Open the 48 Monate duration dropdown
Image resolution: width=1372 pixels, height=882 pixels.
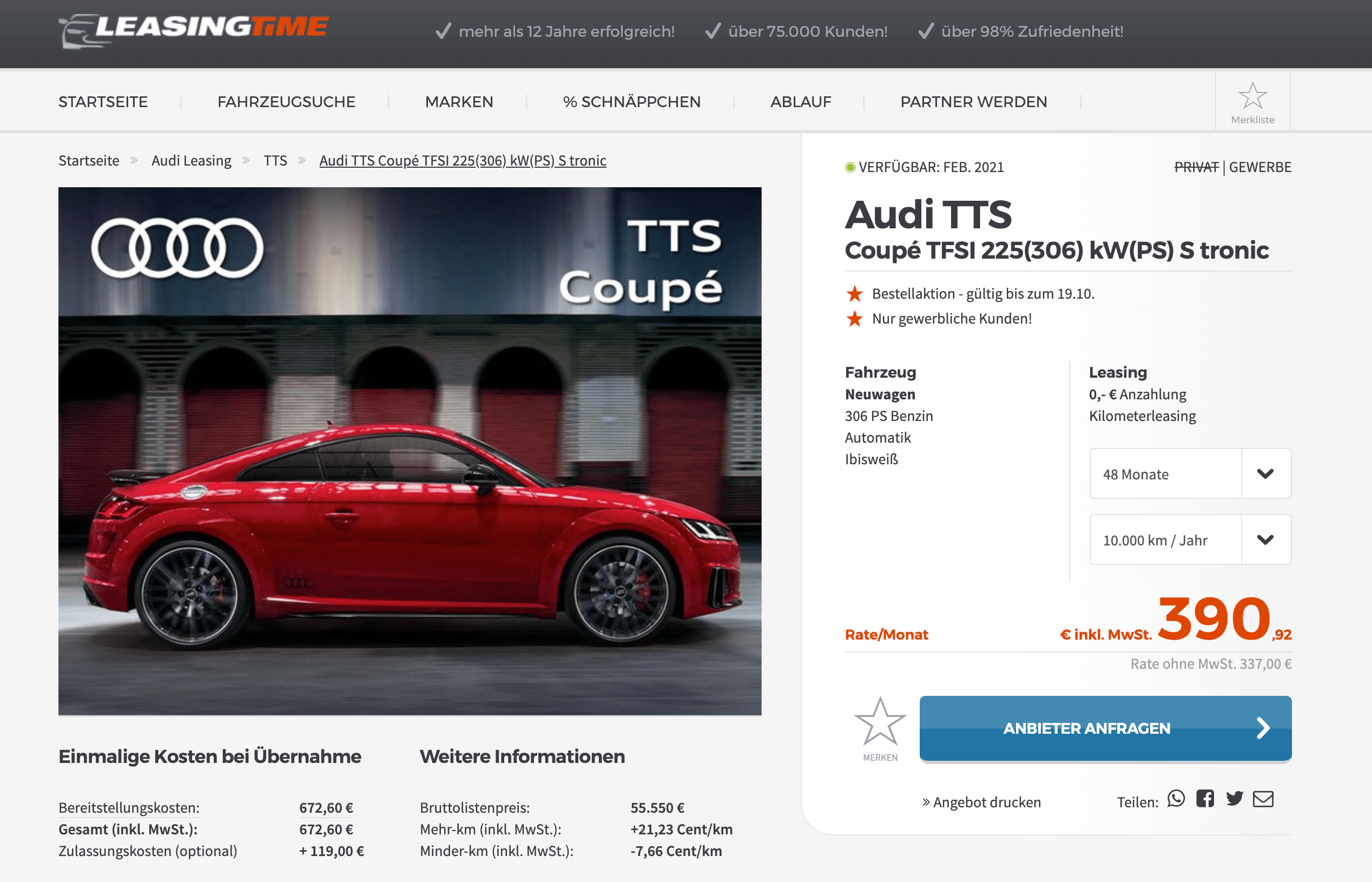1190,473
